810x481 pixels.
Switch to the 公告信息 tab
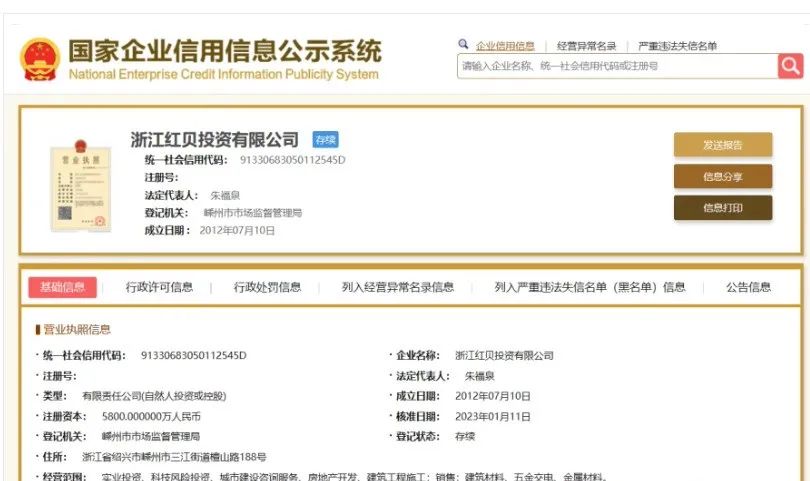748,287
